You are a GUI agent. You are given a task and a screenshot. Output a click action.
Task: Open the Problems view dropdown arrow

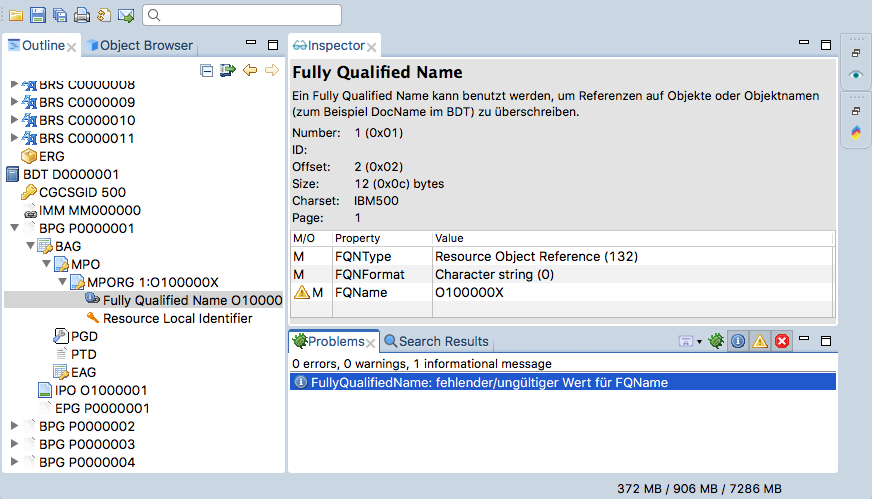click(x=699, y=342)
